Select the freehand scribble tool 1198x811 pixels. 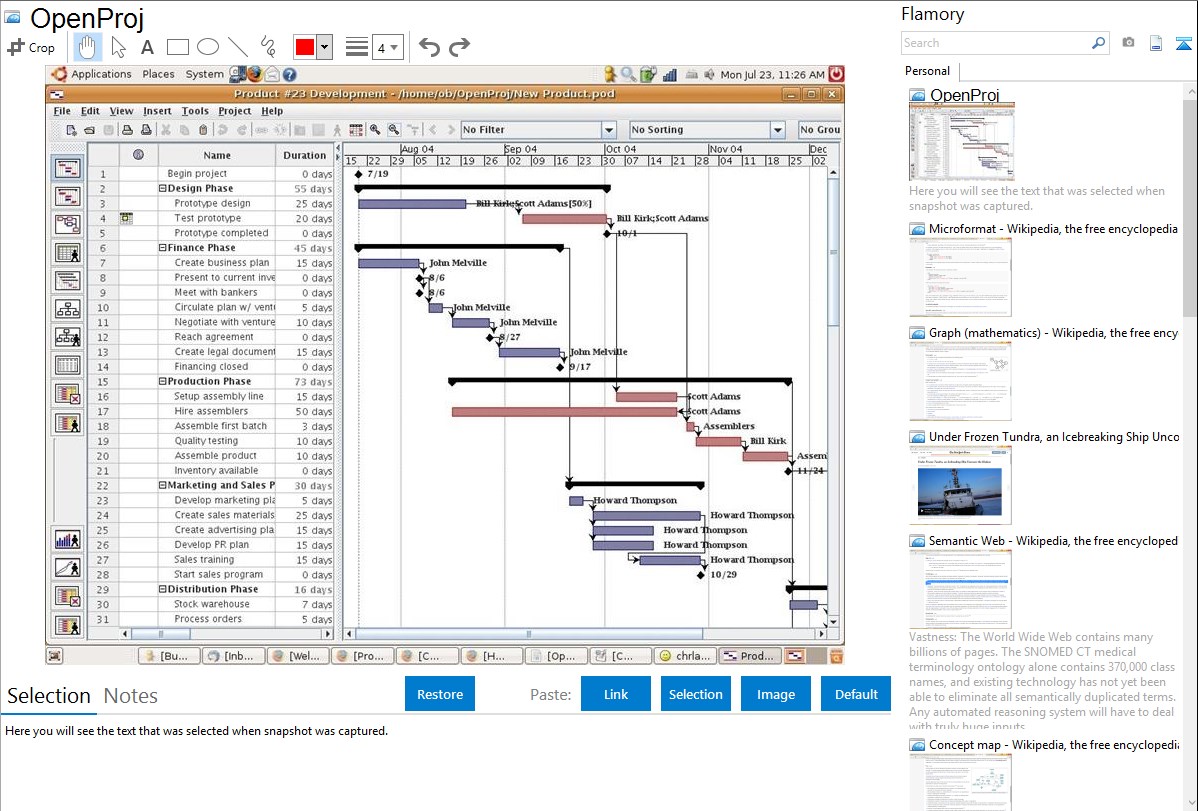pyautogui.click(x=268, y=47)
